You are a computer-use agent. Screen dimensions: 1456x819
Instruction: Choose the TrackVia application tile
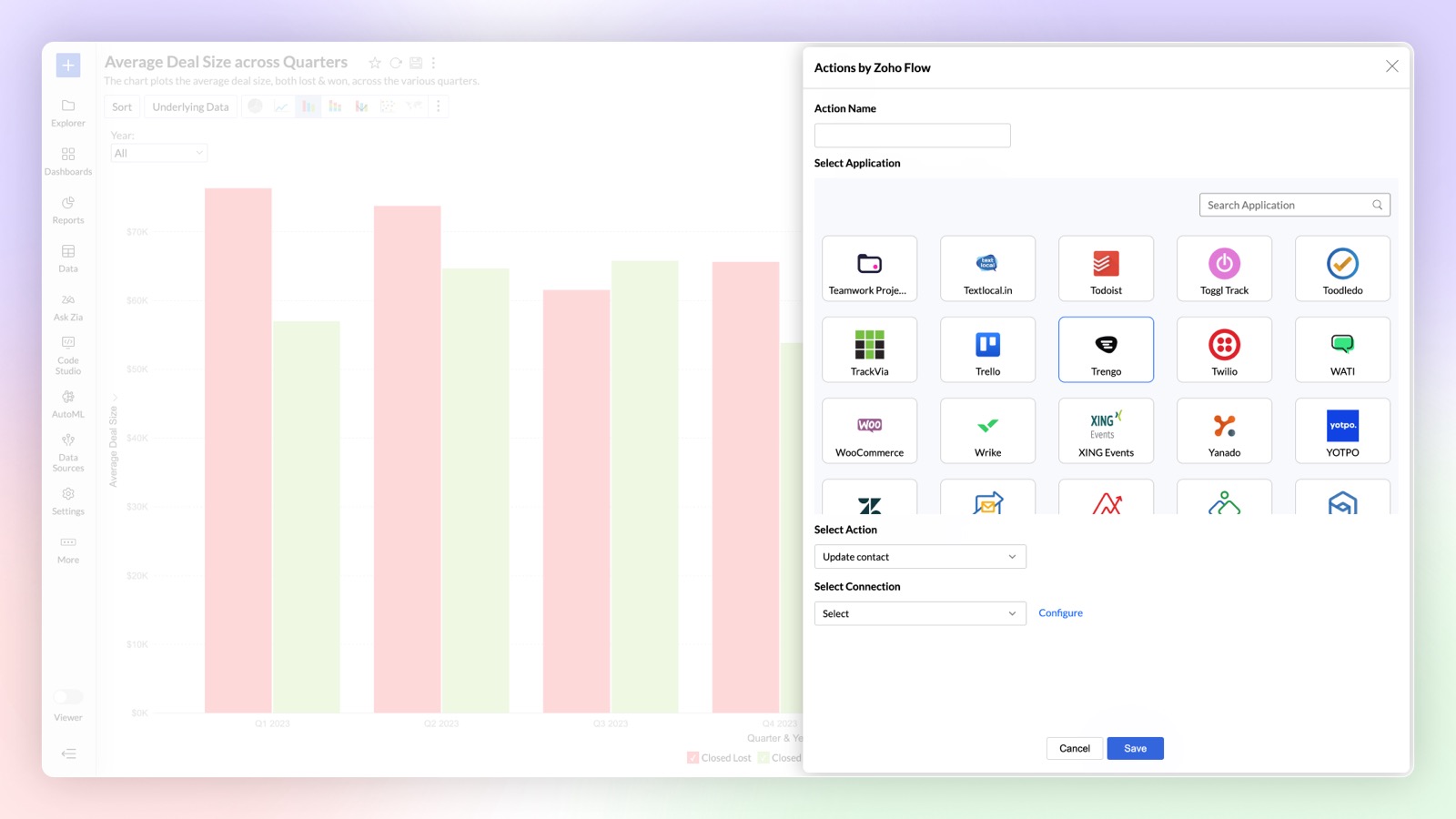pos(869,349)
